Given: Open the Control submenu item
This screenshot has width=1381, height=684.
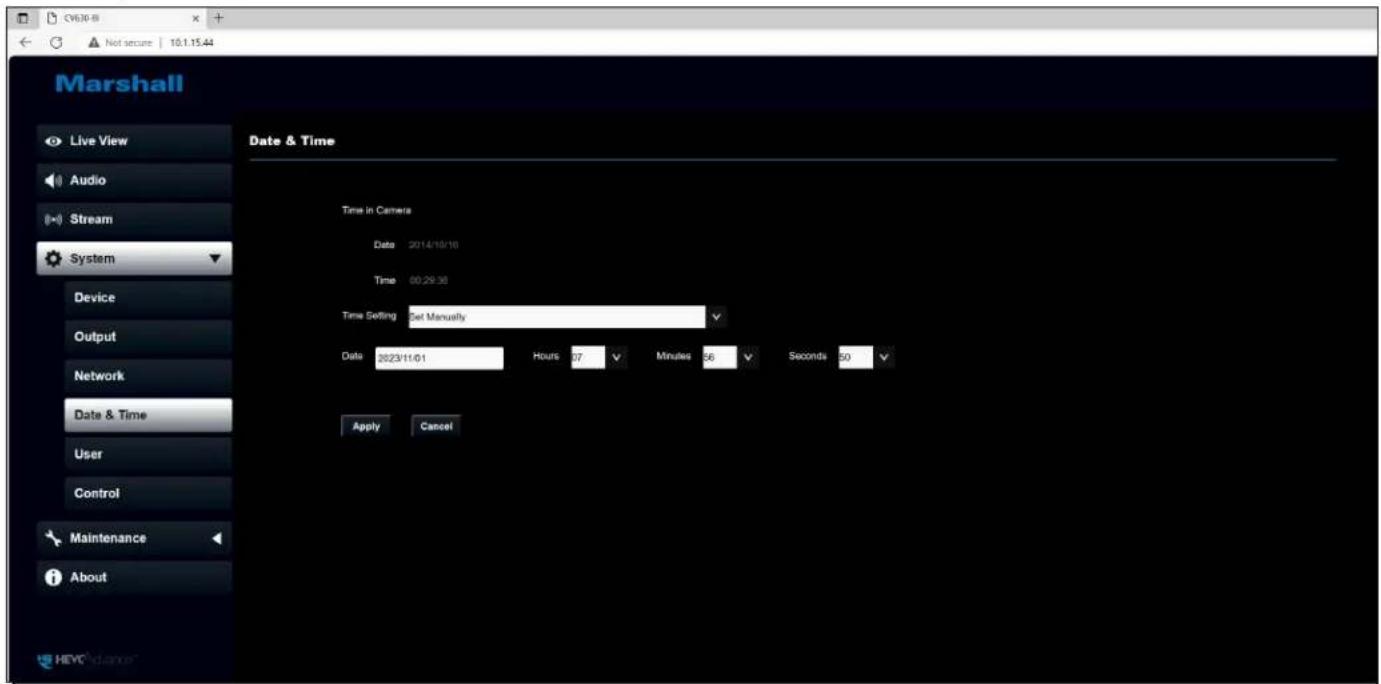Looking at the screenshot, I should 148,493.
